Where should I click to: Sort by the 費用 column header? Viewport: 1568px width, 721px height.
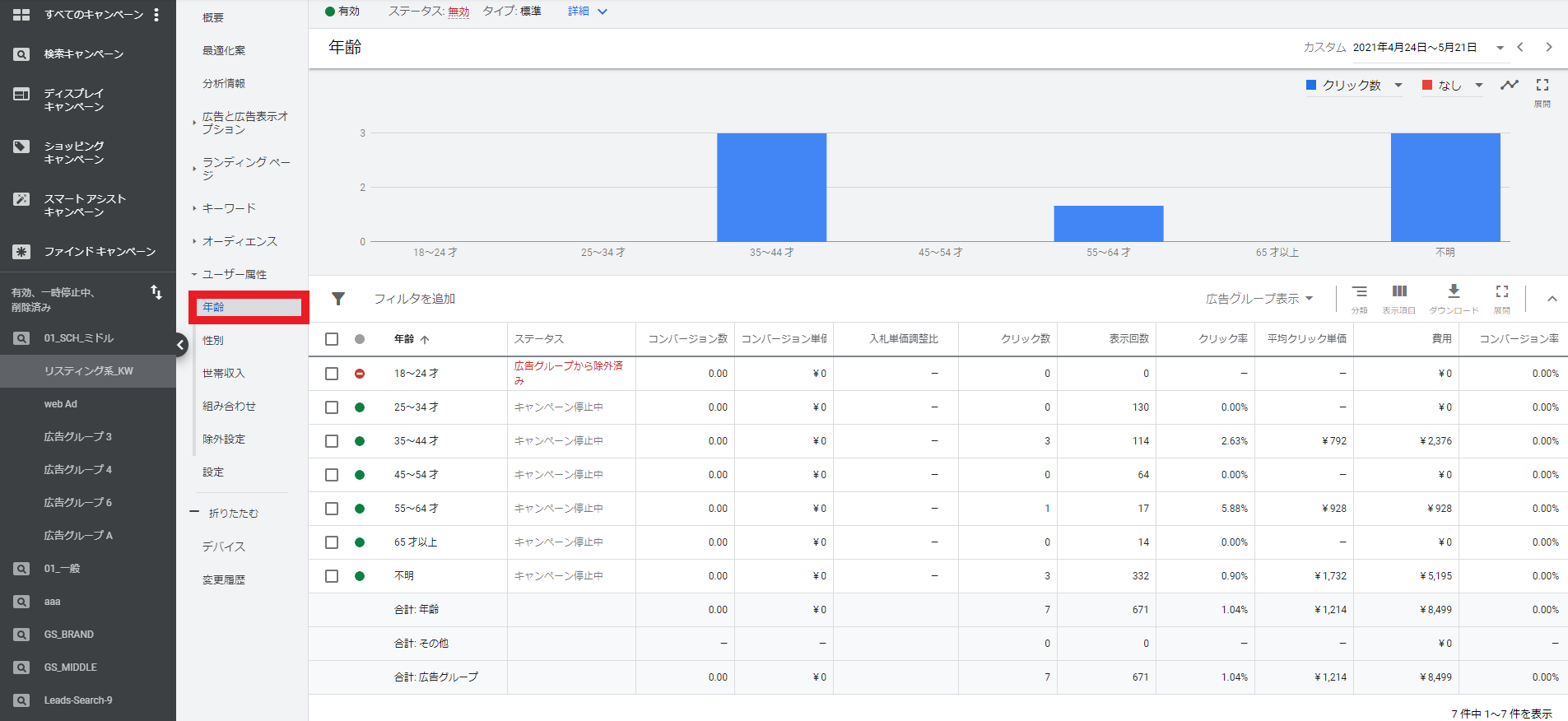tap(1442, 339)
